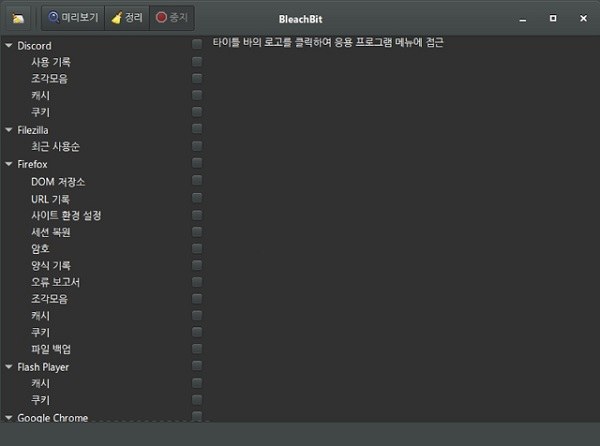Select the Filezilla tree label
Image resolution: width=600 pixels, height=446 pixels.
33,130
